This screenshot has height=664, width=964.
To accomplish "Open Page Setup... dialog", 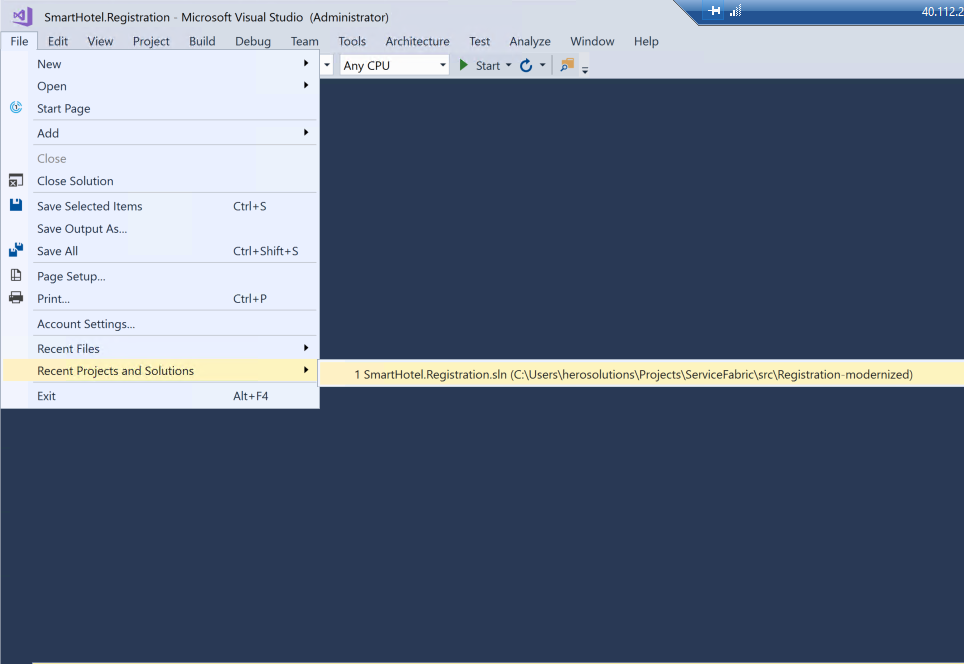I will pyautogui.click(x=160, y=276).
